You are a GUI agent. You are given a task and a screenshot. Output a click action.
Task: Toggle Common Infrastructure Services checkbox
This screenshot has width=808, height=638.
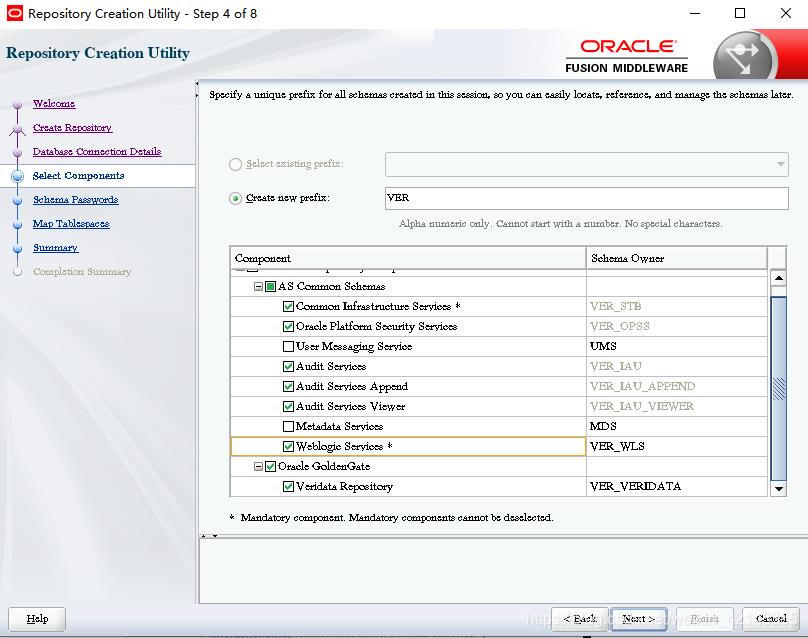tap(289, 306)
